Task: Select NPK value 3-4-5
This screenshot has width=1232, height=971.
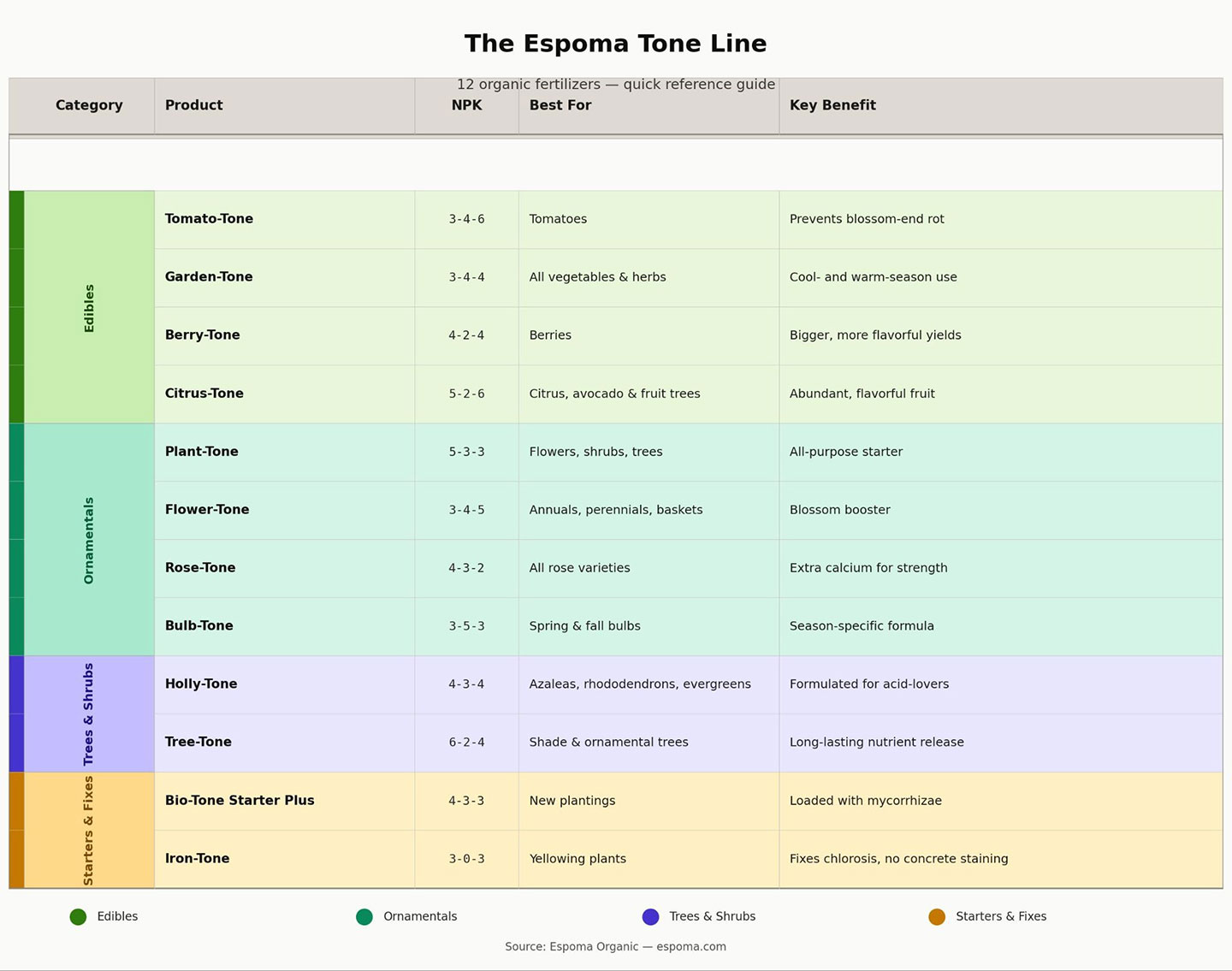Action: pyautogui.click(x=466, y=510)
